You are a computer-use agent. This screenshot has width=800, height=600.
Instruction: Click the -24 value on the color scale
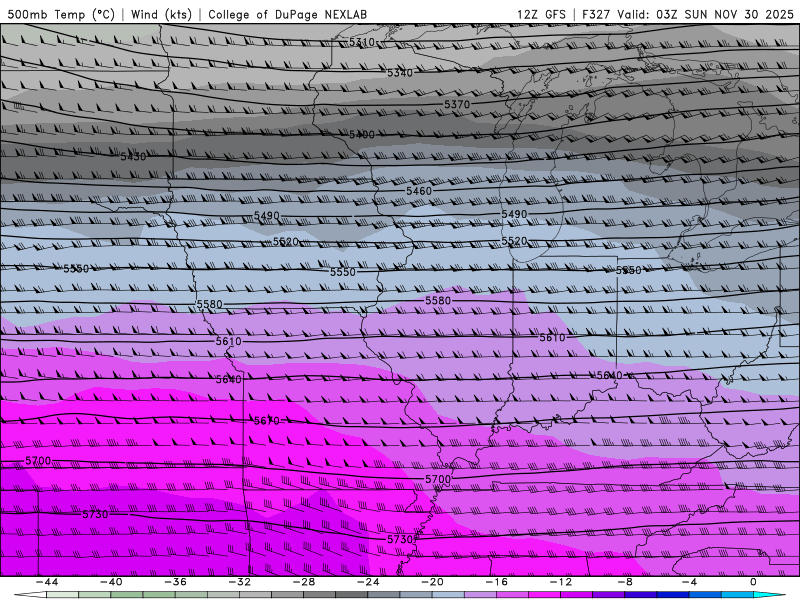(368, 582)
